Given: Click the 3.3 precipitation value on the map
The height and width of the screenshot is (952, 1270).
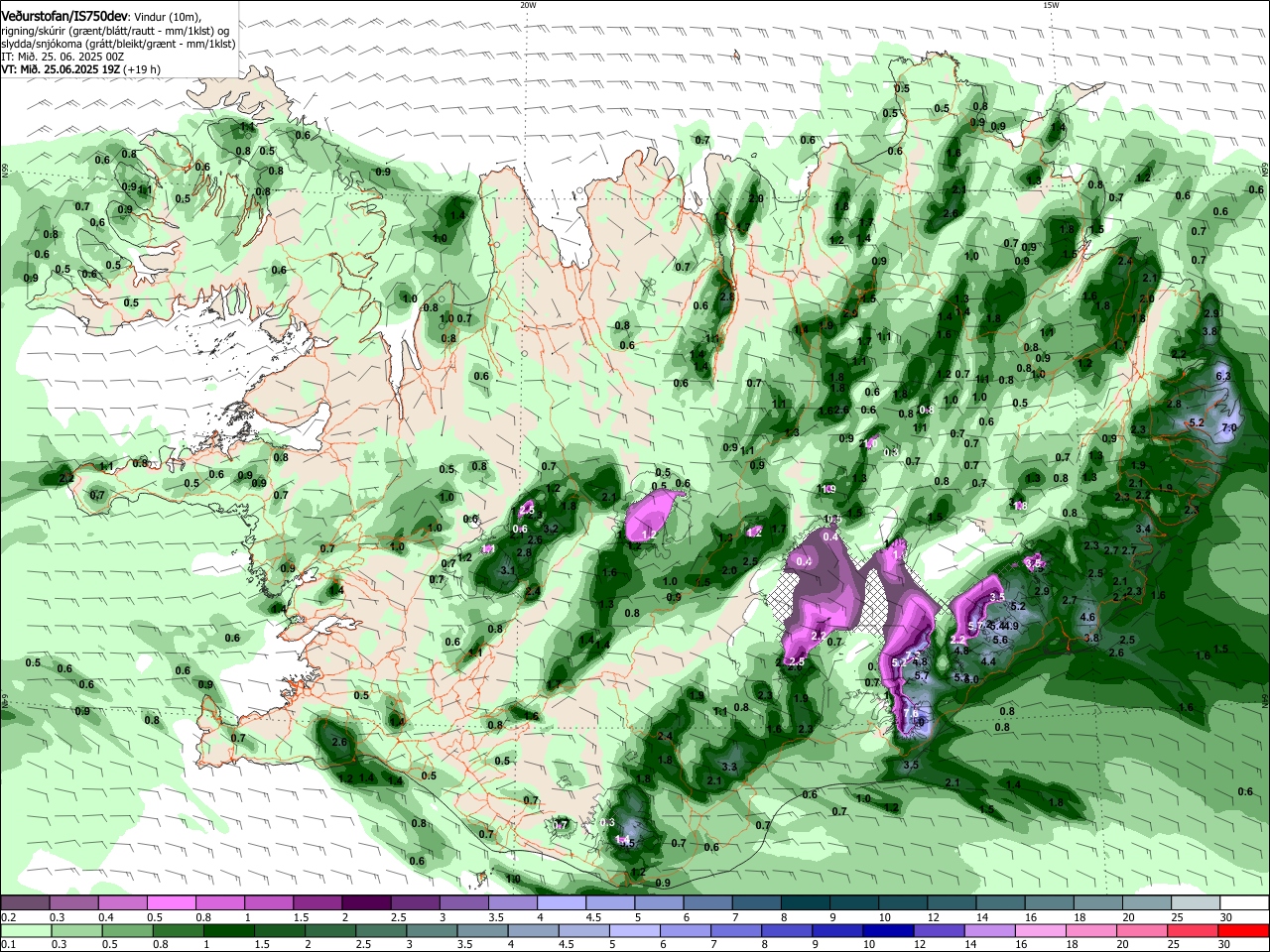Looking at the screenshot, I should [729, 767].
